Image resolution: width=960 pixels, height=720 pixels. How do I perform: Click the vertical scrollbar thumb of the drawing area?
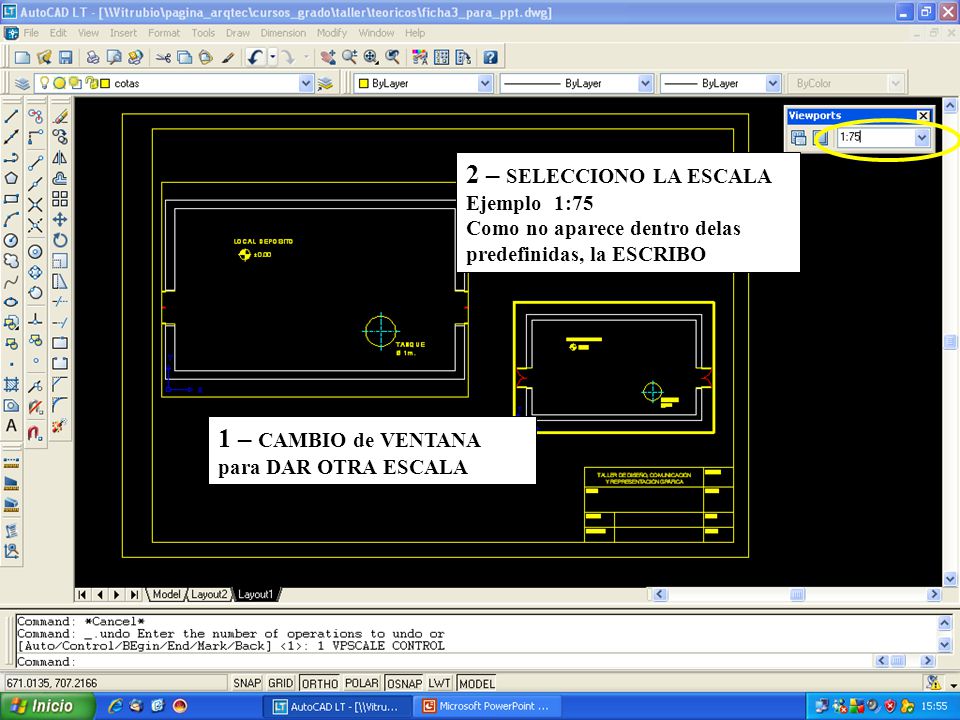(950, 341)
